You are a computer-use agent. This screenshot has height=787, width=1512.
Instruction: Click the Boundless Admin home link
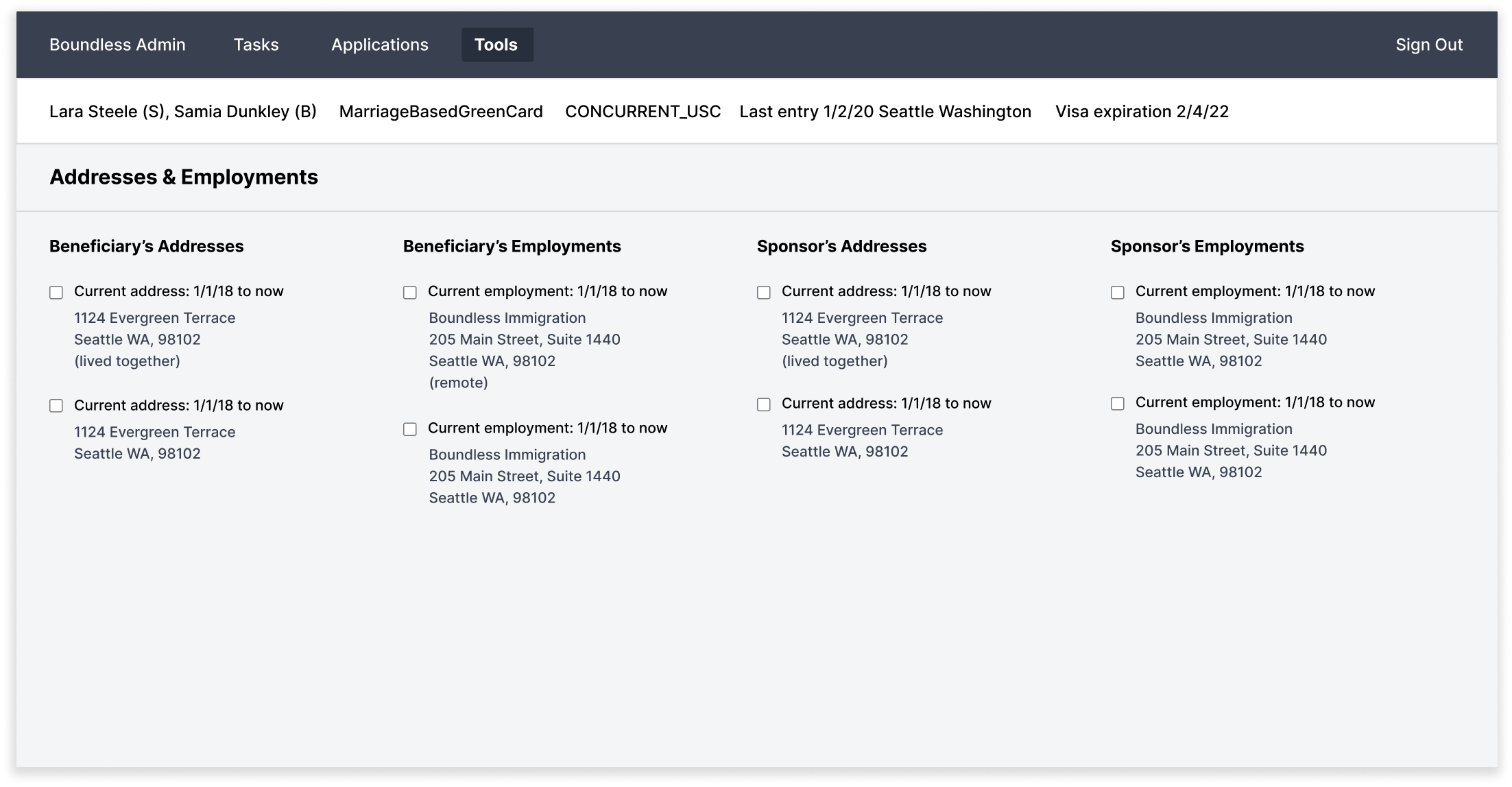pos(117,45)
